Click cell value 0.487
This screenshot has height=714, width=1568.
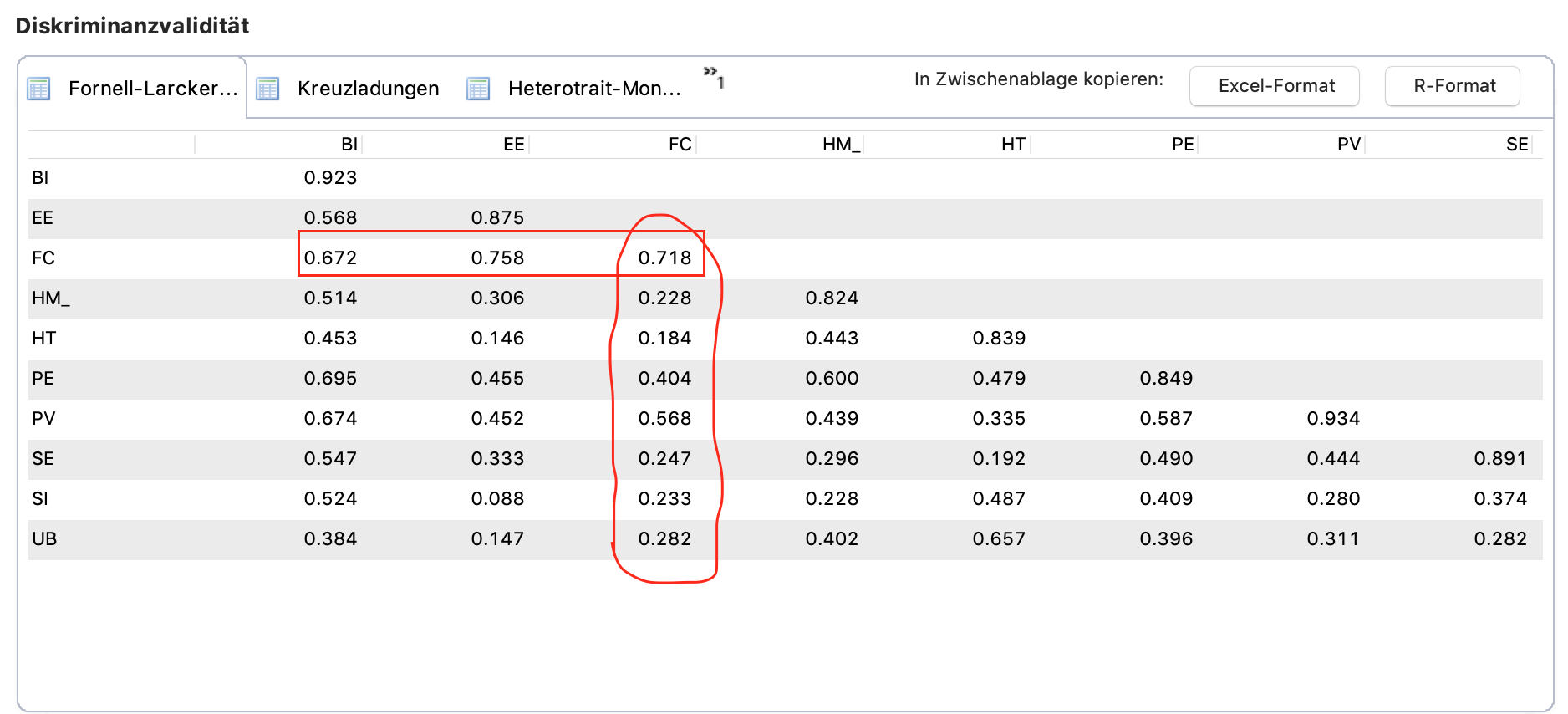999,499
